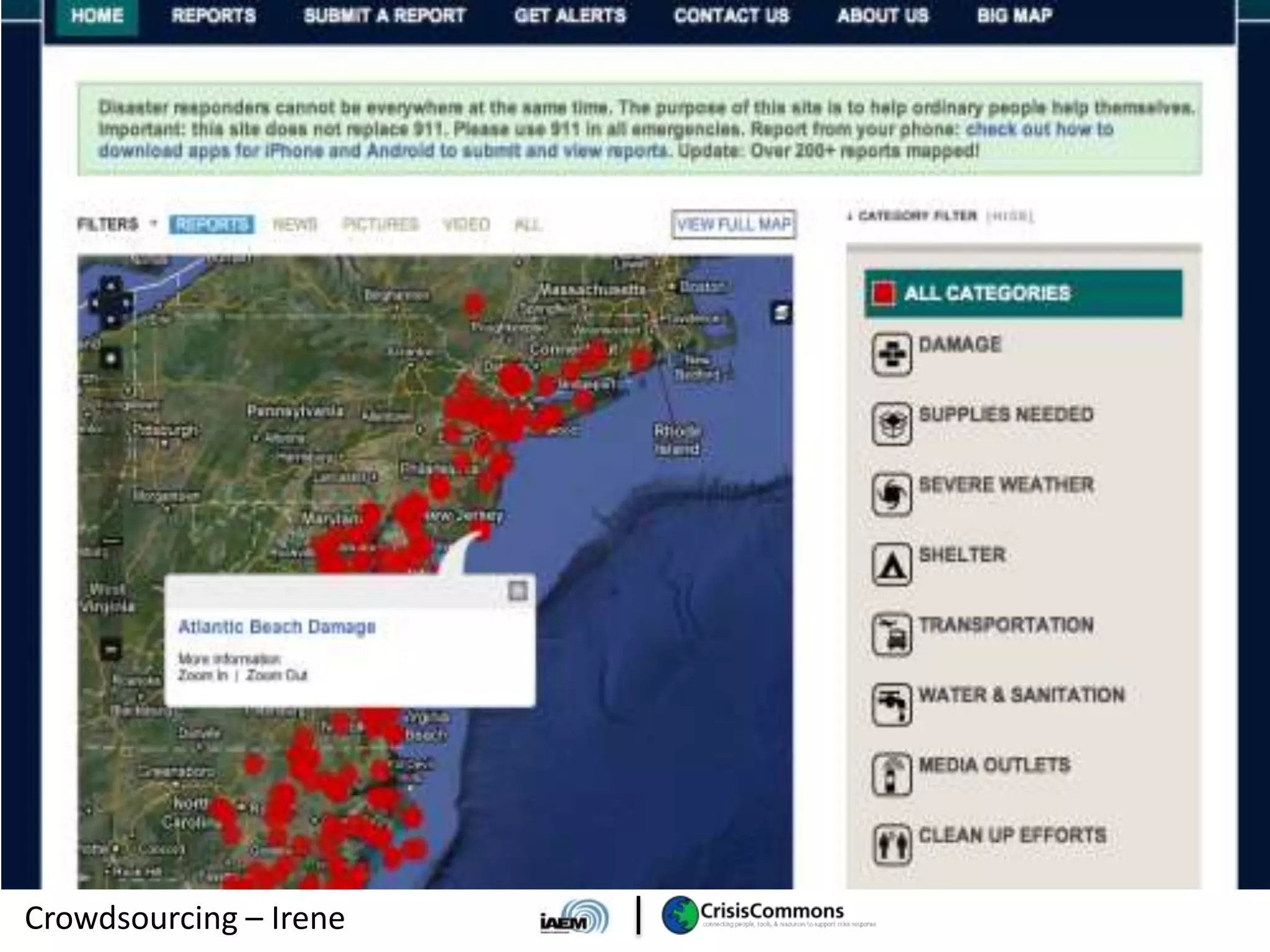Image resolution: width=1270 pixels, height=952 pixels.
Task: Select the Transportation category icon
Action: (892, 635)
